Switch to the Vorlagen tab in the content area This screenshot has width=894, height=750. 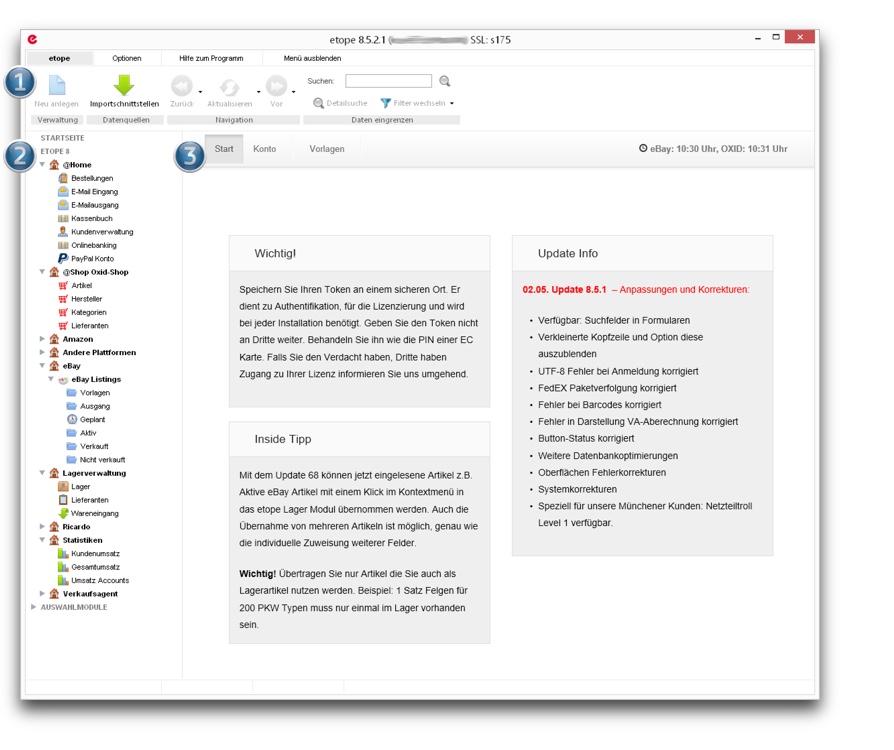click(x=327, y=149)
